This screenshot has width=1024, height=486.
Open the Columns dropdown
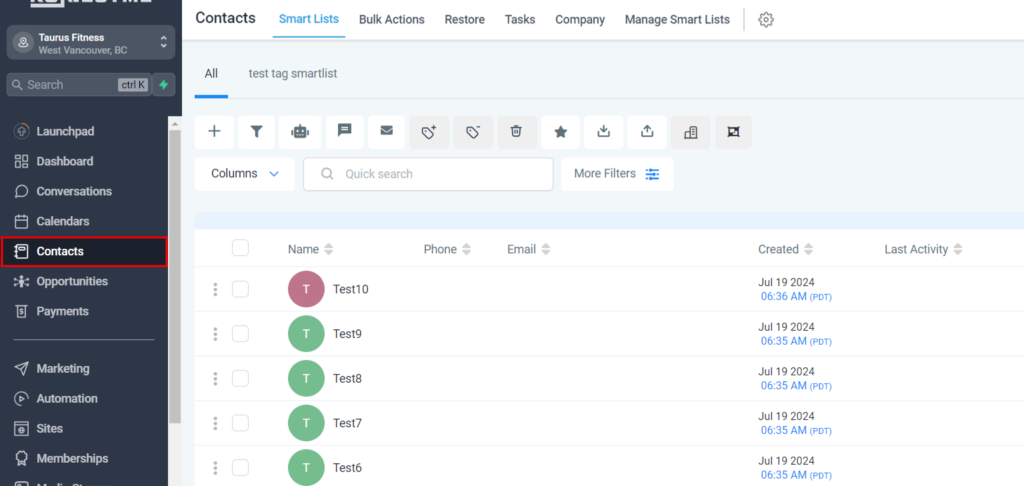tap(244, 174)
